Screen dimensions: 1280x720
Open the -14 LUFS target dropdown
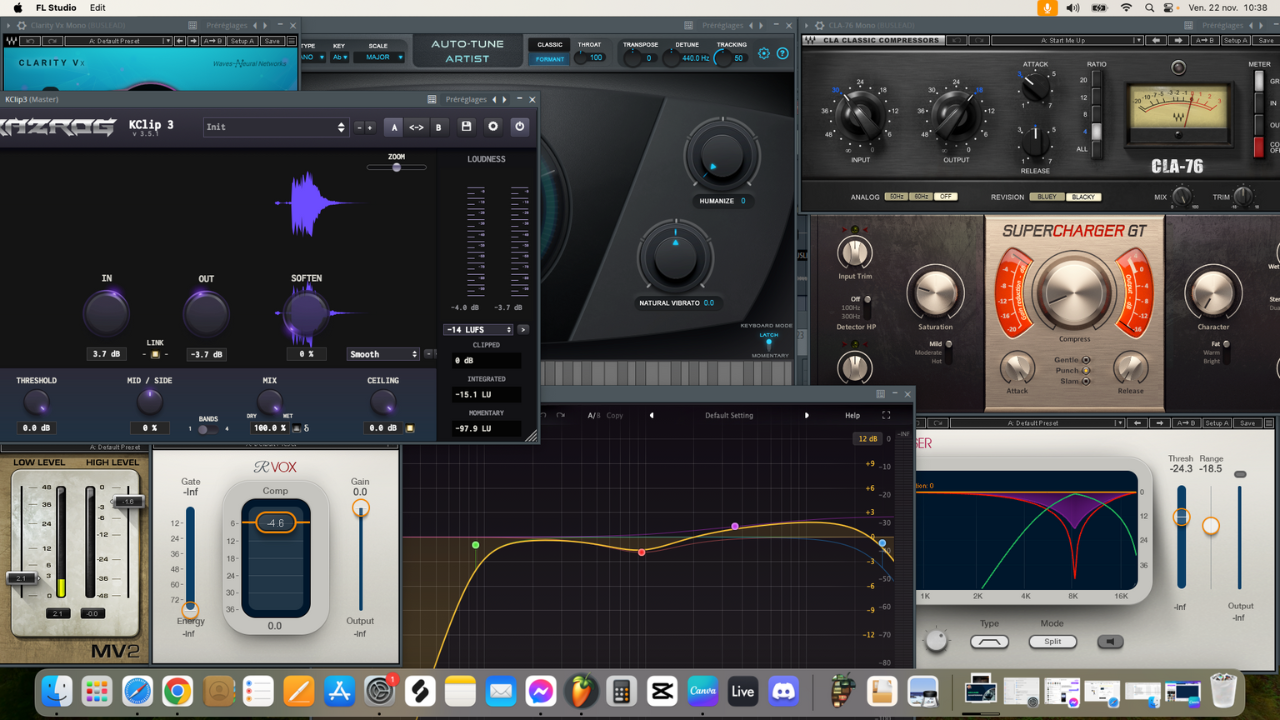[x=478, y=329]
